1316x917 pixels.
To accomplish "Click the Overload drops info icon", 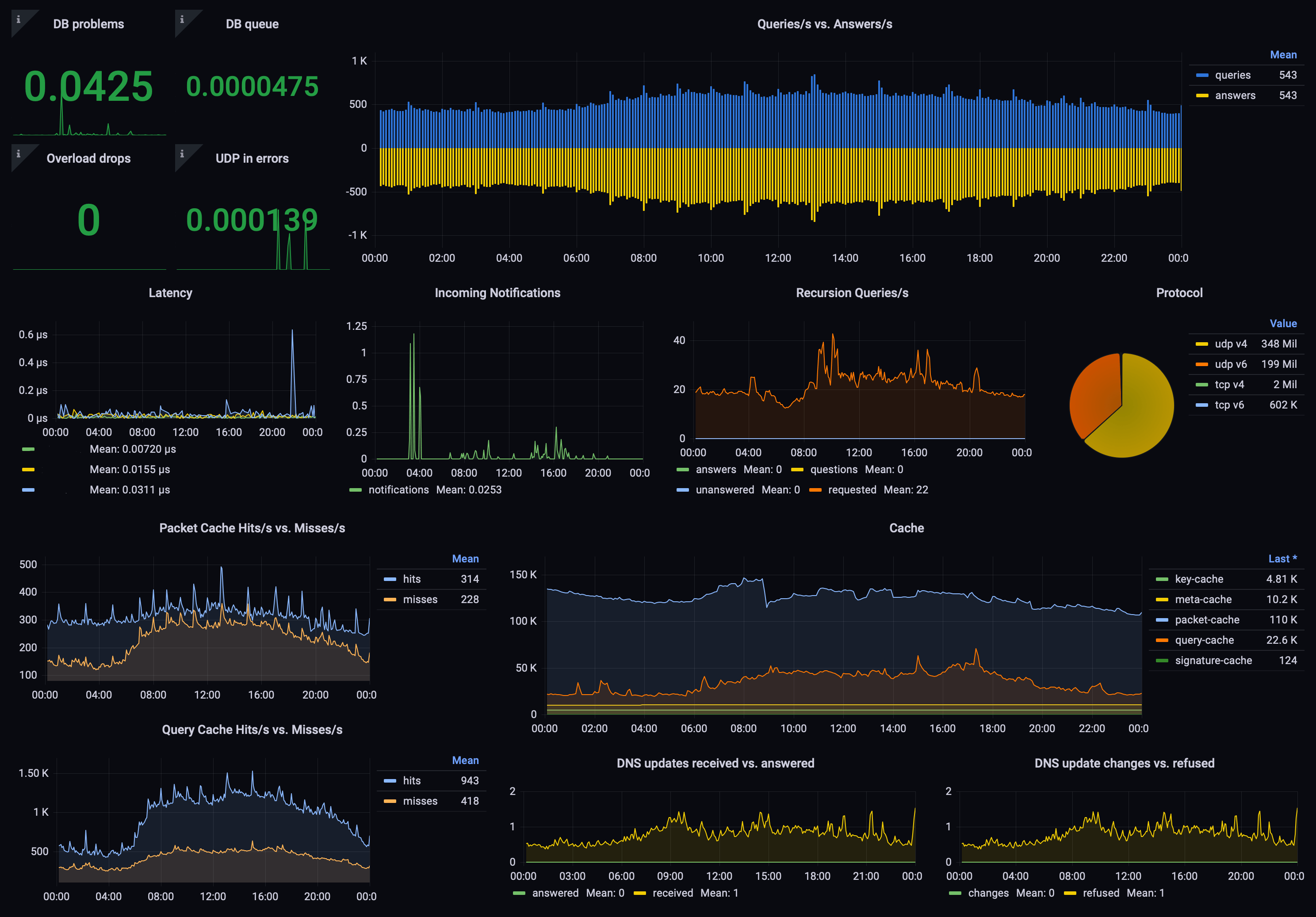I will 18,153.
